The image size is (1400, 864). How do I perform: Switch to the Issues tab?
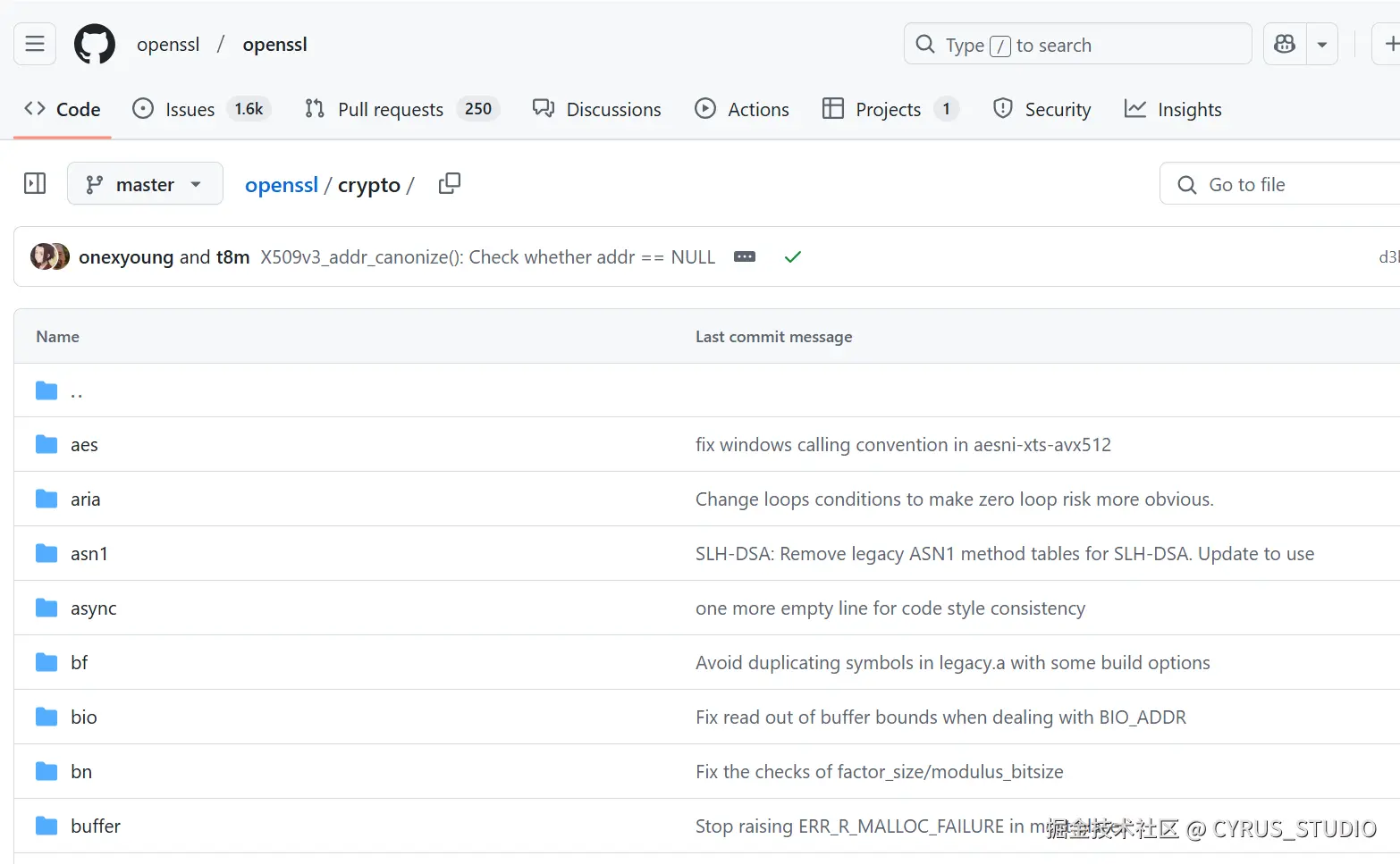201,109
